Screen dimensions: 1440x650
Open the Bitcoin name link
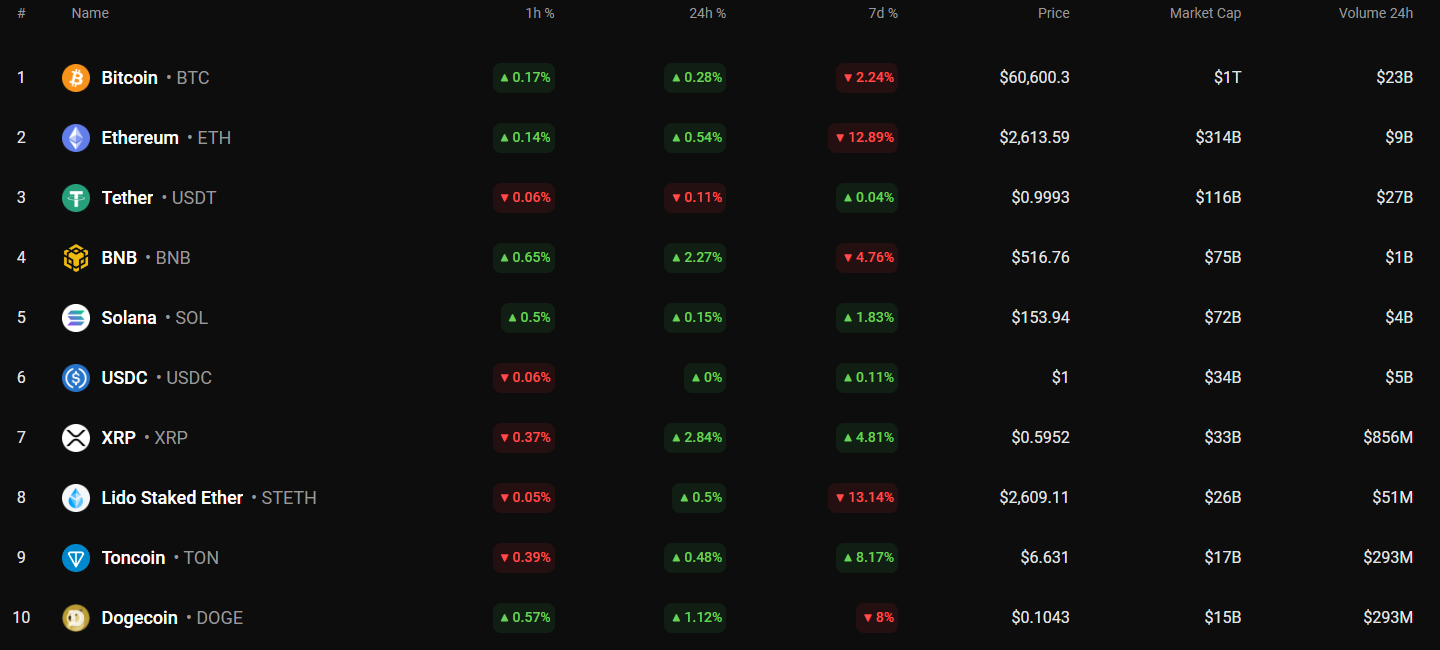[x=130, y=78]
